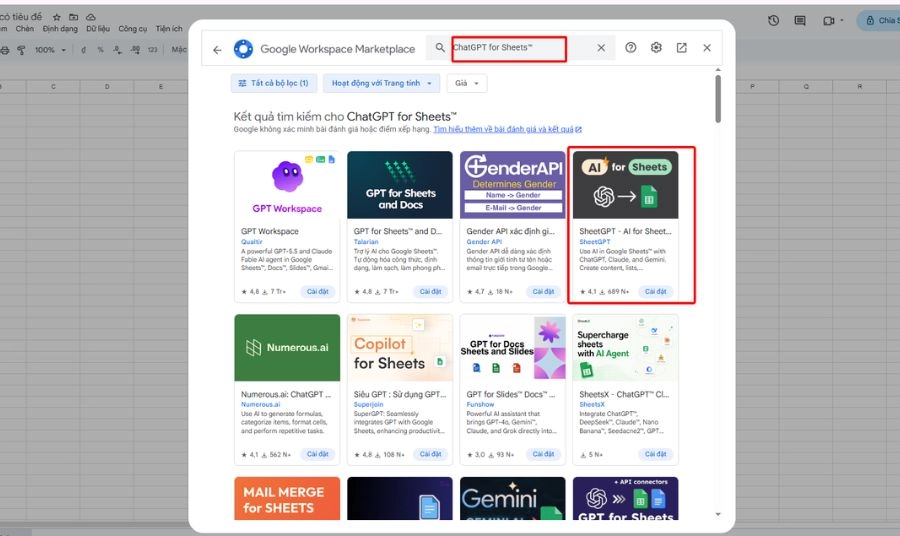This screenshot has height=536, width=900.
Task: Open Marketplace settings gear
Action: click(656, 48)
